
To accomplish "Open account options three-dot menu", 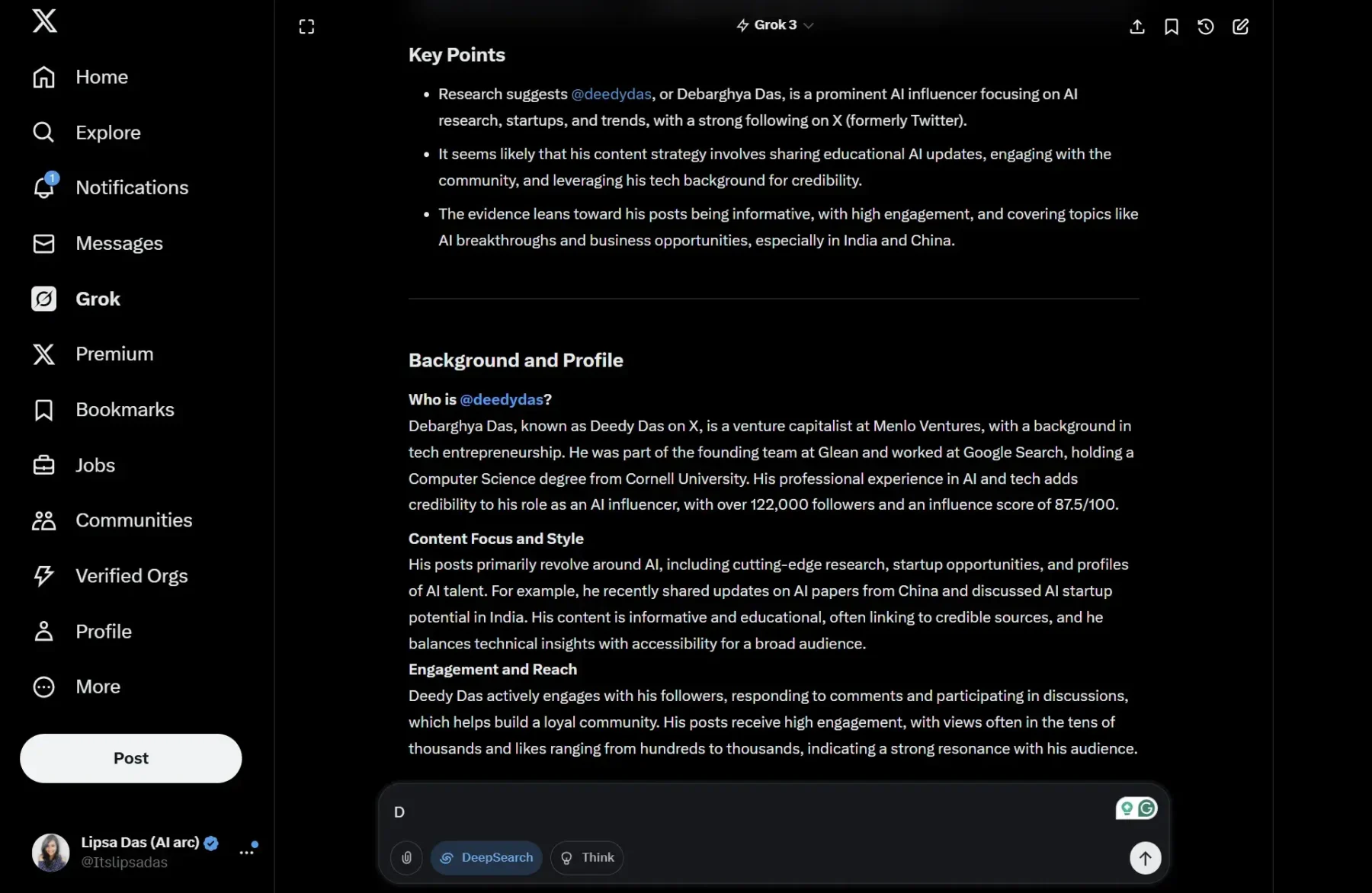I will tap(246, 852).
